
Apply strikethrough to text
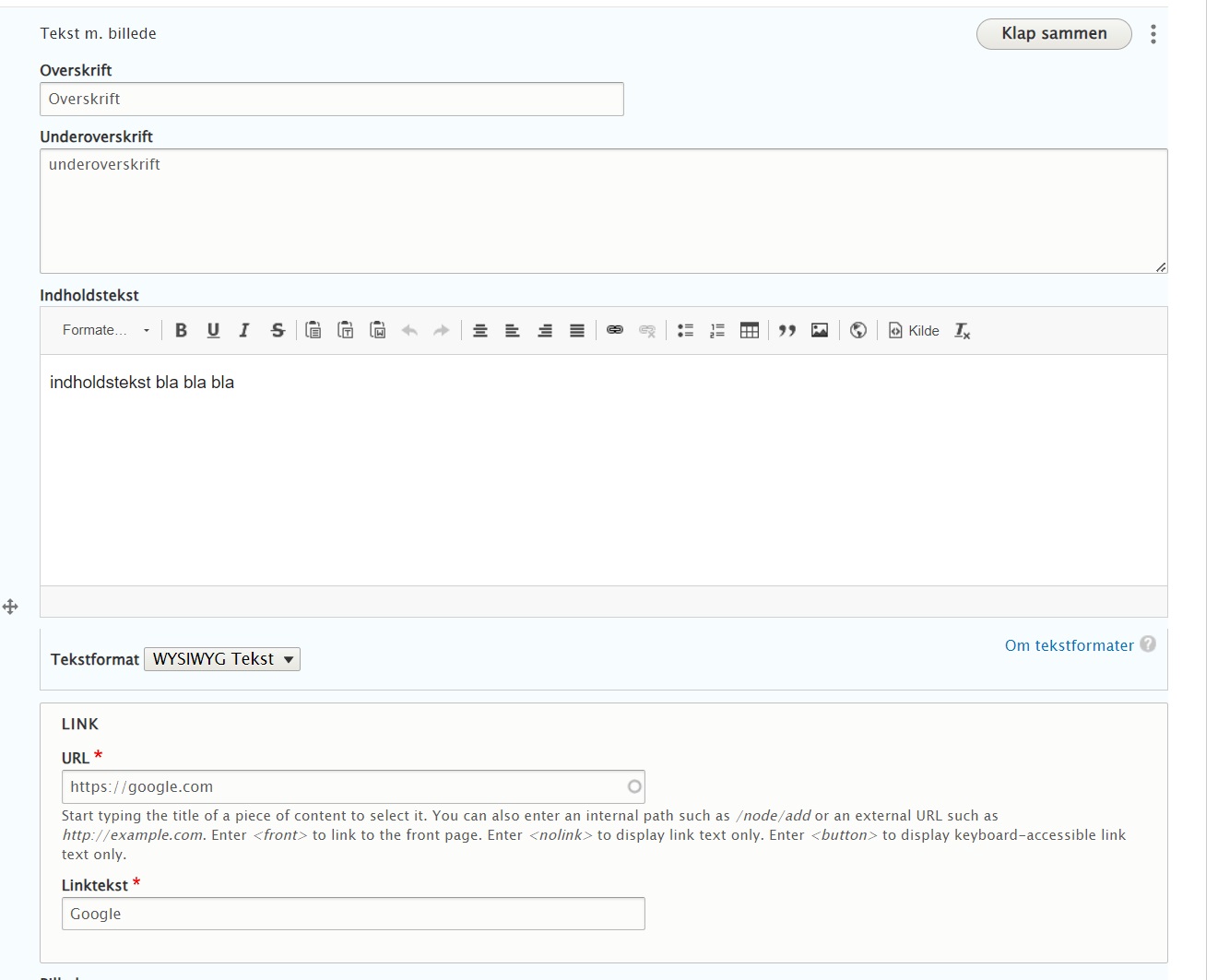click(x=278, y=330)
